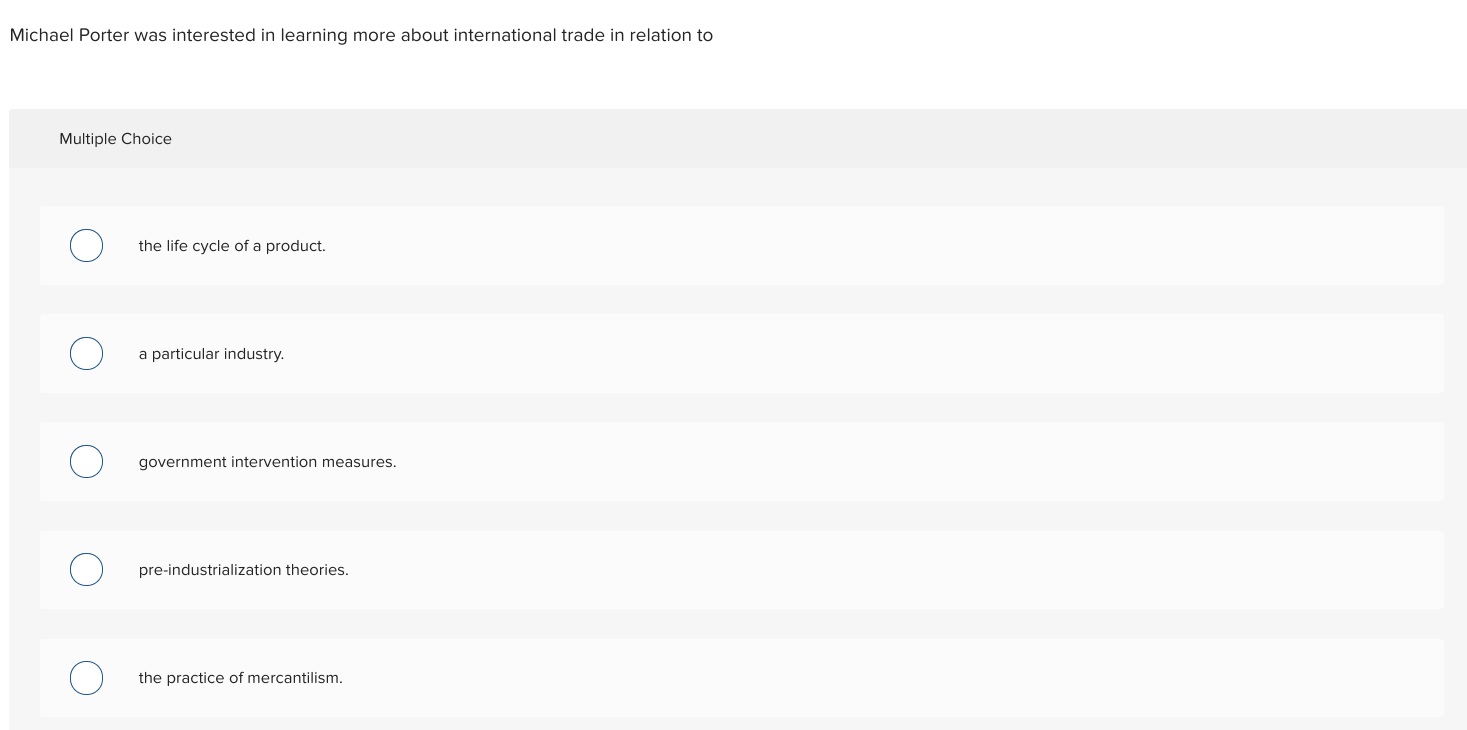Choose the 'a particular industry' radio button
1467x730 pixels.
tap(86, 354)
